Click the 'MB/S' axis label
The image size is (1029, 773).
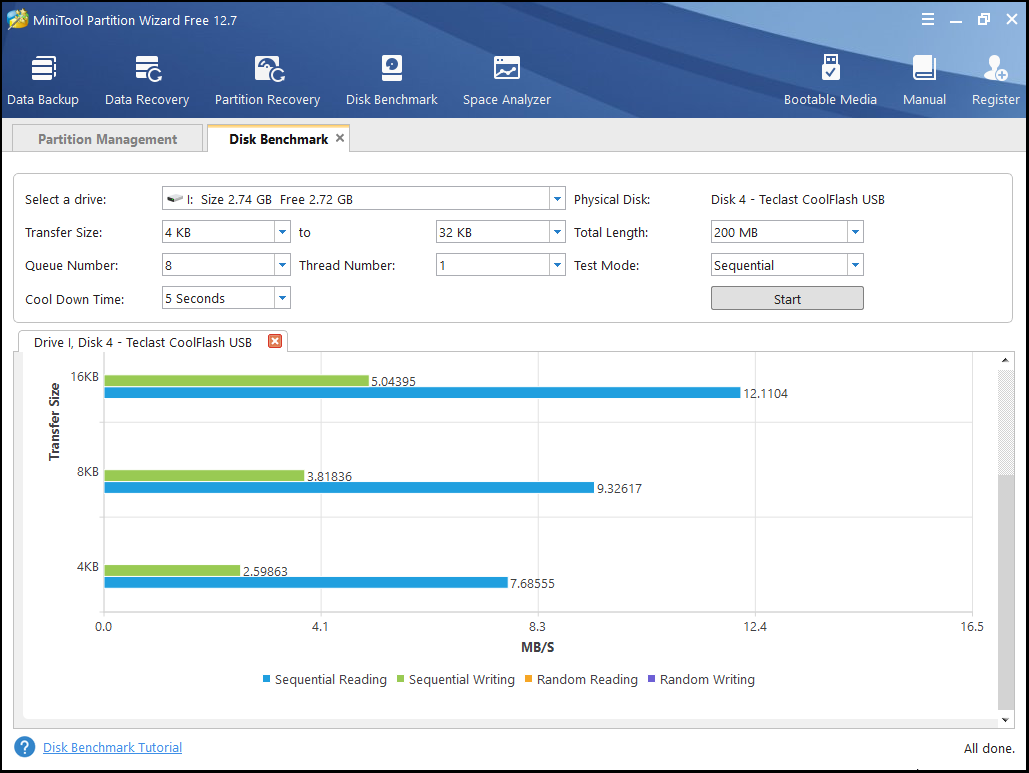coord(537,647)
